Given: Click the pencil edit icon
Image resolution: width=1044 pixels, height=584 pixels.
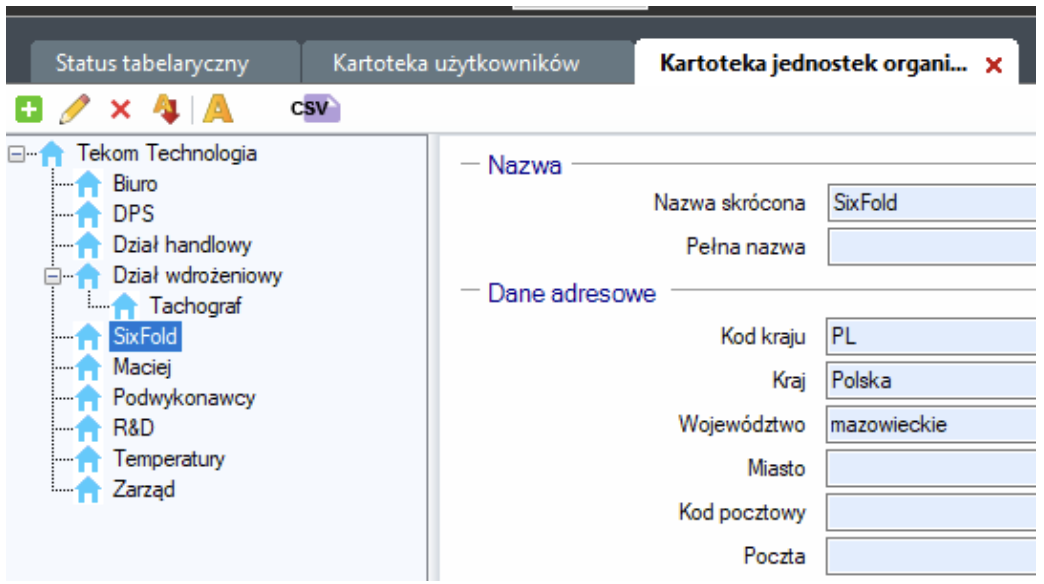Looking at the screenshot, I should coord(74,109).
